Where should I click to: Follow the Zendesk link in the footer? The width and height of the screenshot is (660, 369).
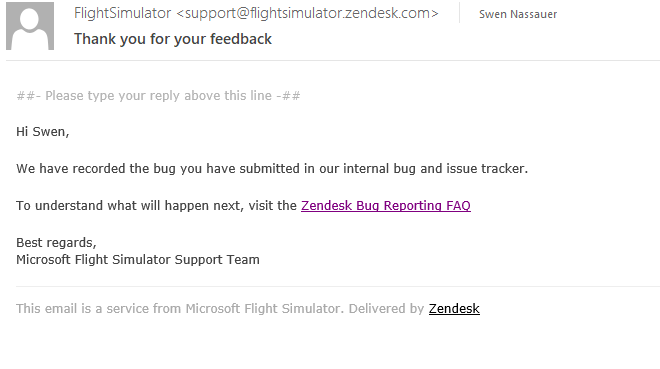click(454, 308)
